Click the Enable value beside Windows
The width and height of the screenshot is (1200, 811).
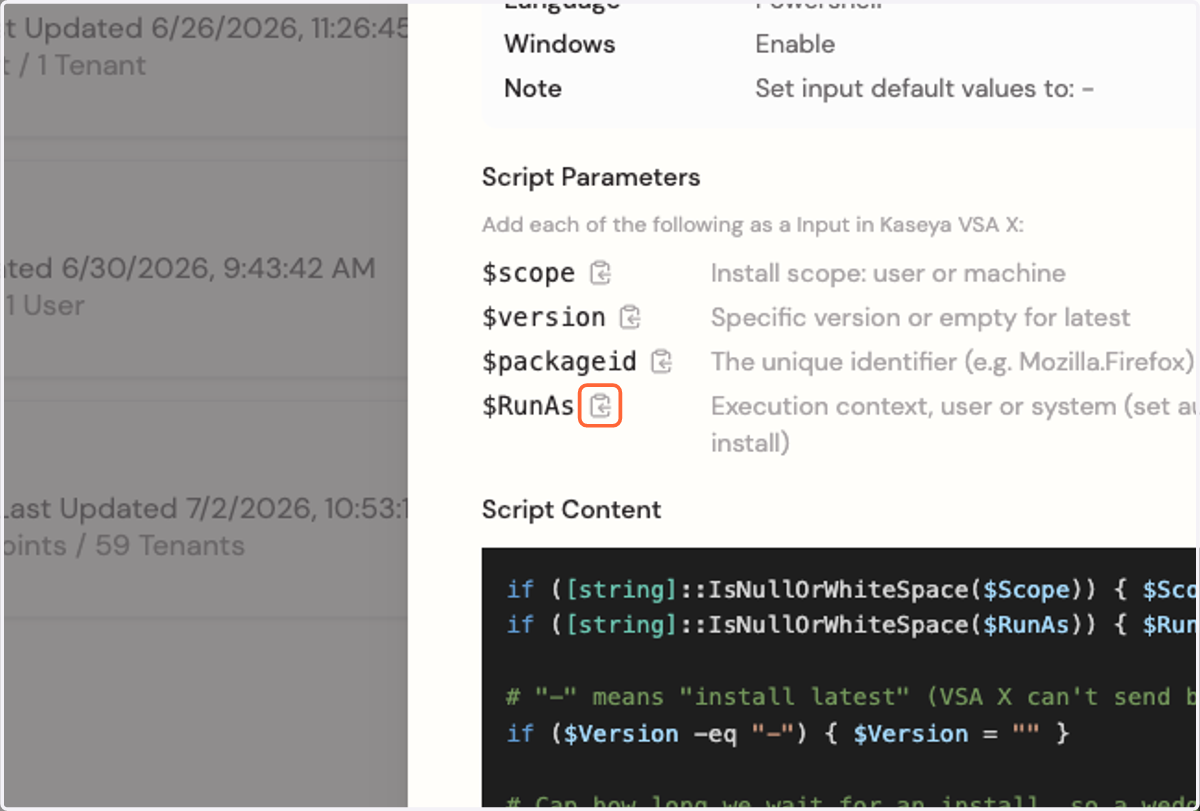click(x=795, y=44)
